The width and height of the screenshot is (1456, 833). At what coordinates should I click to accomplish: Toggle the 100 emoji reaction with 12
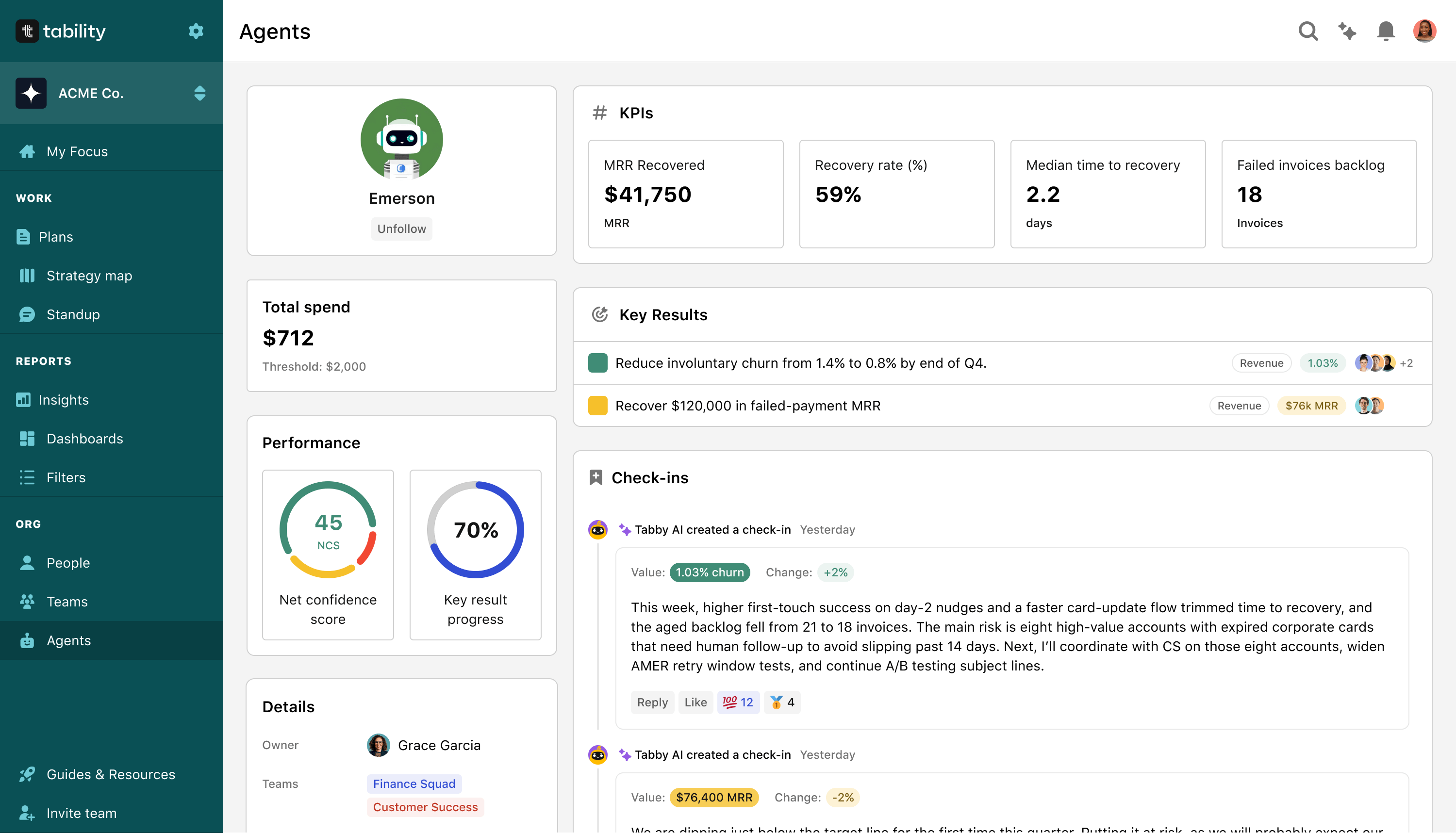(738, 702)
